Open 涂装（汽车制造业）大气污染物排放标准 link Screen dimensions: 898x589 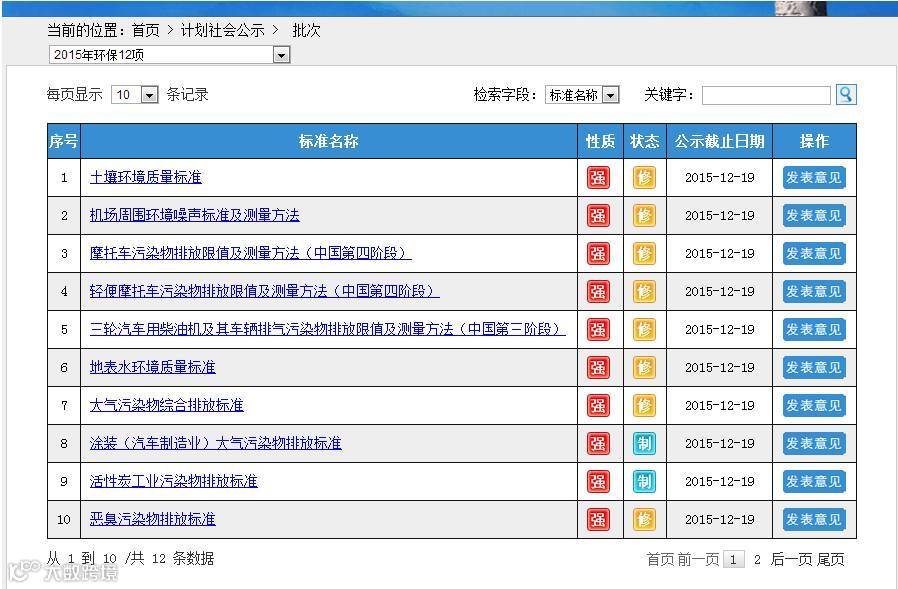click(x=215, y=443)
